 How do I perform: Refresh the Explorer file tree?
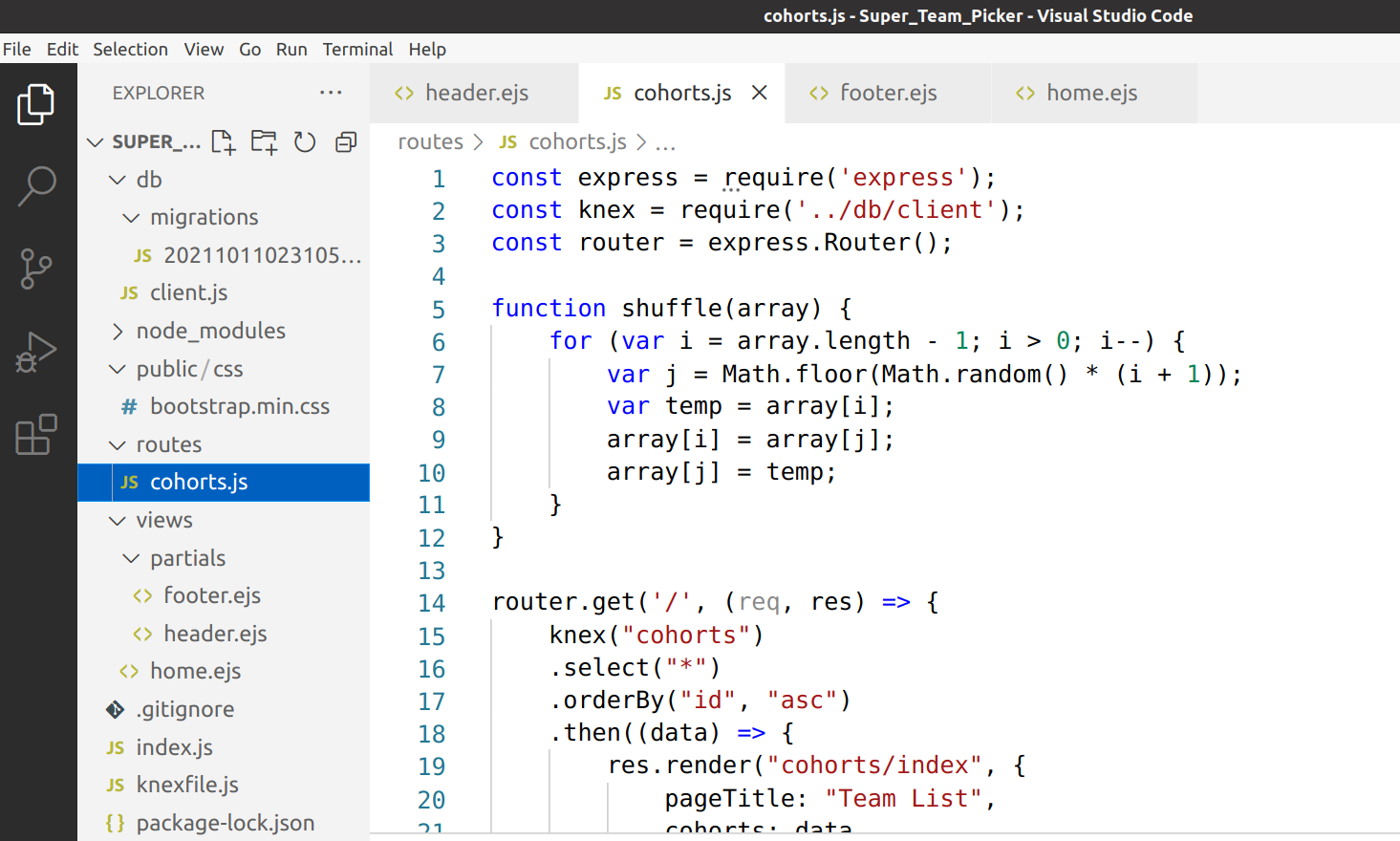(x=304, y=141)
